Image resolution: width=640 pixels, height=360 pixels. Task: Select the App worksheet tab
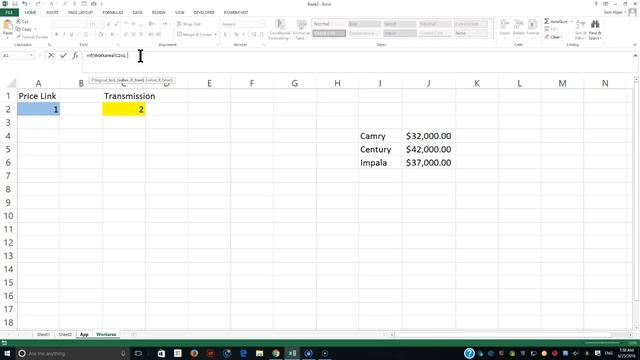click(x=84, y=334)
